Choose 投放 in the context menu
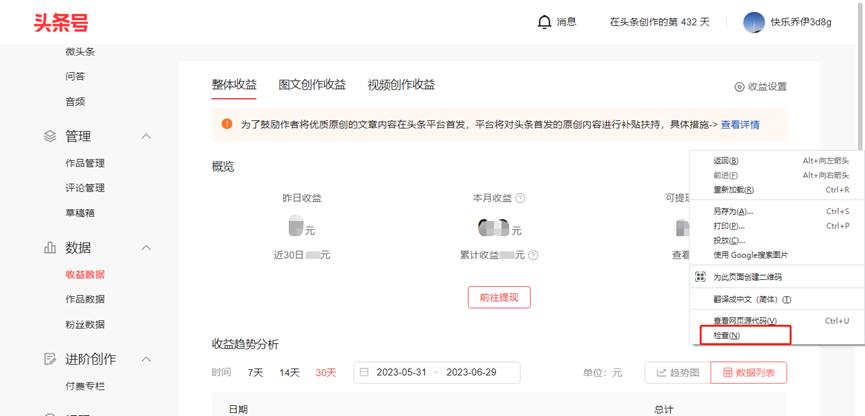 coord(777,241)
